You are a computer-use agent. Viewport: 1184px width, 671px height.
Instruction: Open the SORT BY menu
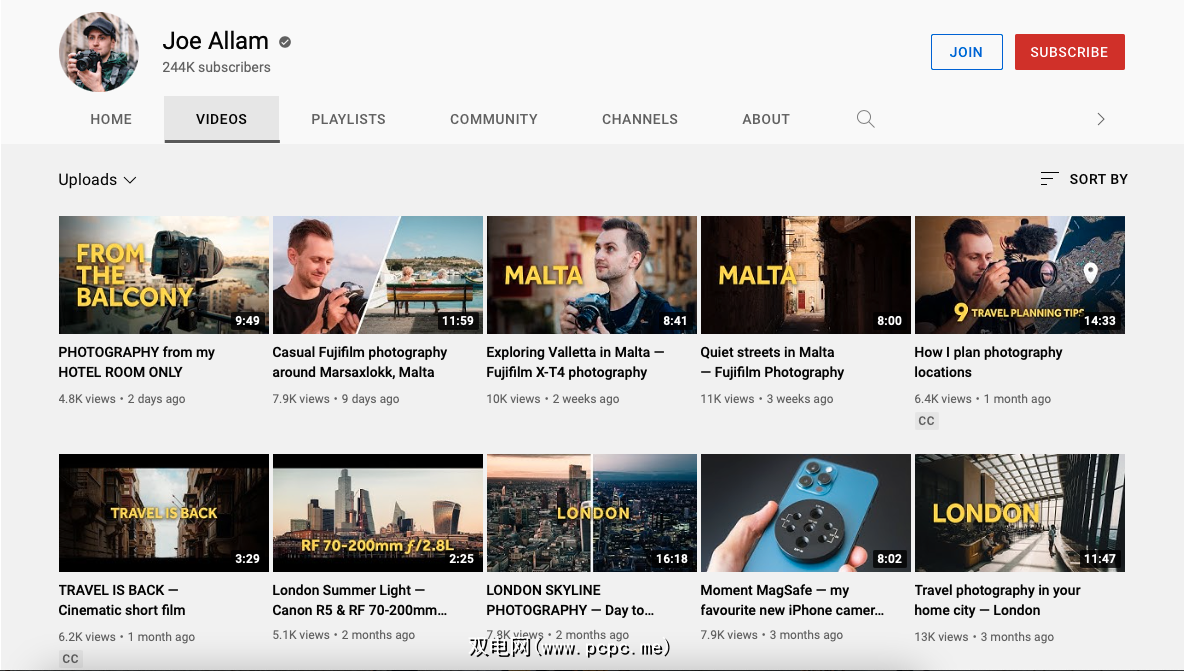1084,179
